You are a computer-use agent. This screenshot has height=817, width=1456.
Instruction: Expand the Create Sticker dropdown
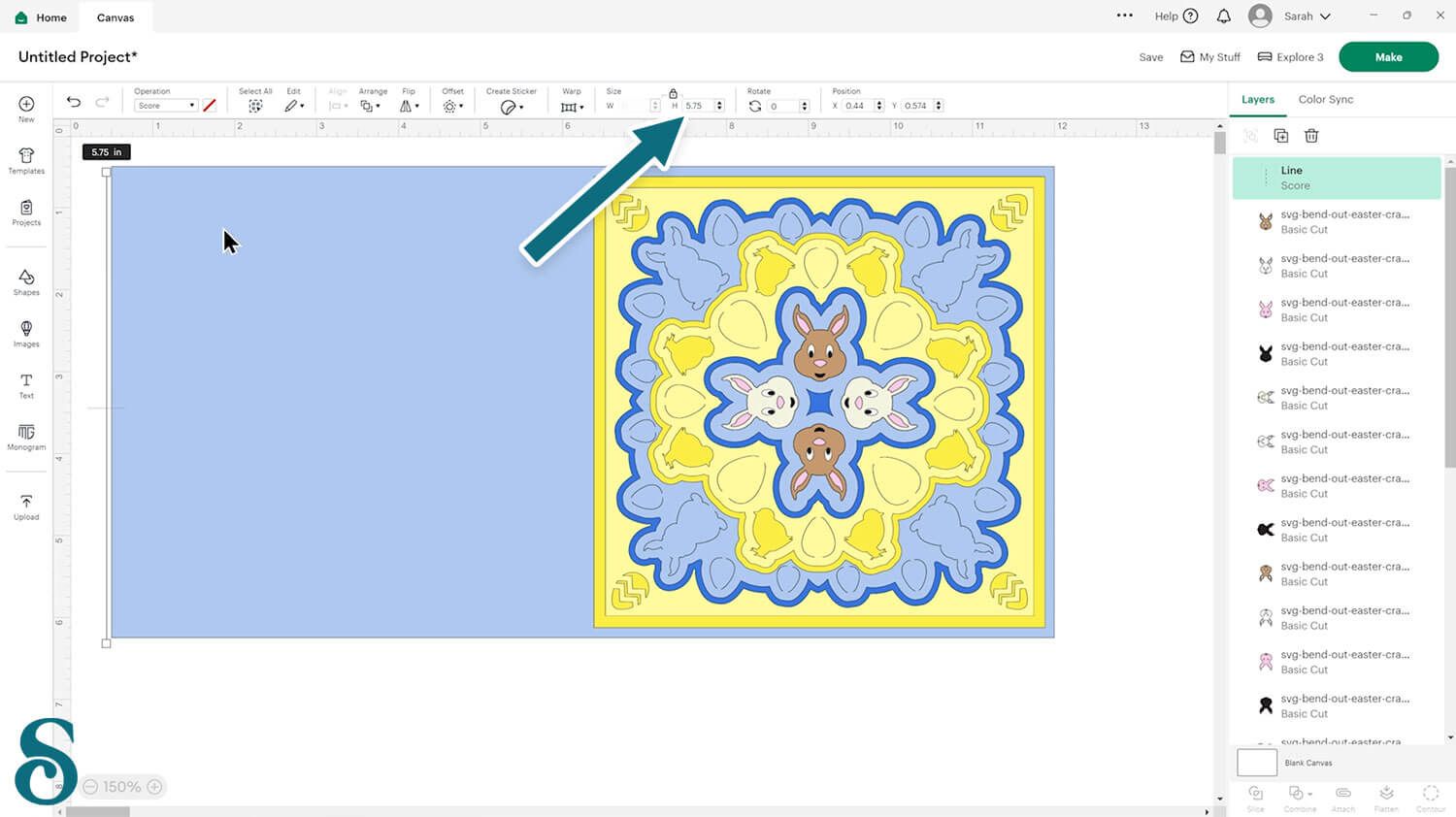click(x=513, y=107)
